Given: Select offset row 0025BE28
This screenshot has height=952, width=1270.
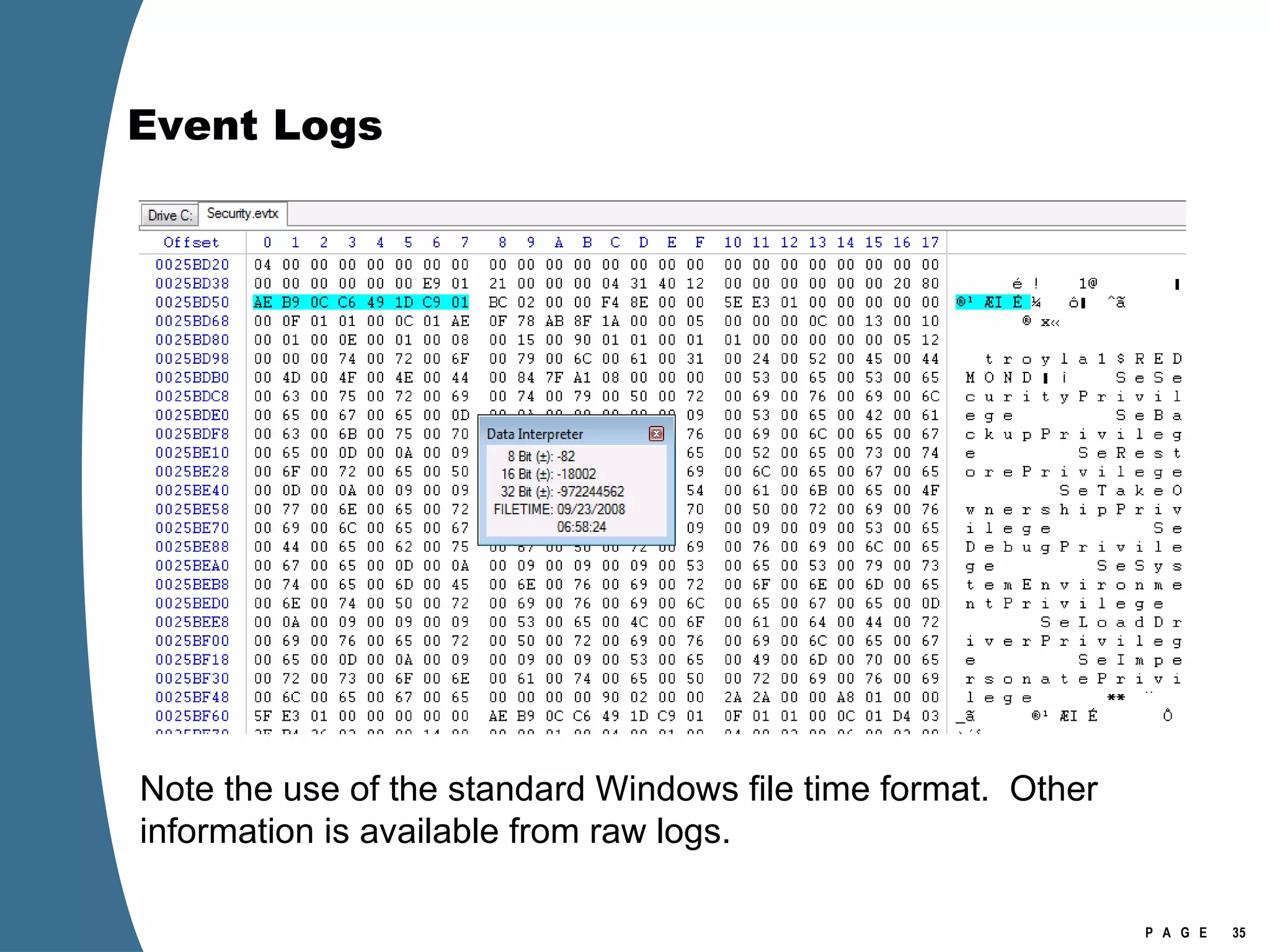Looking at the screenshot, I should pos(192,472).
